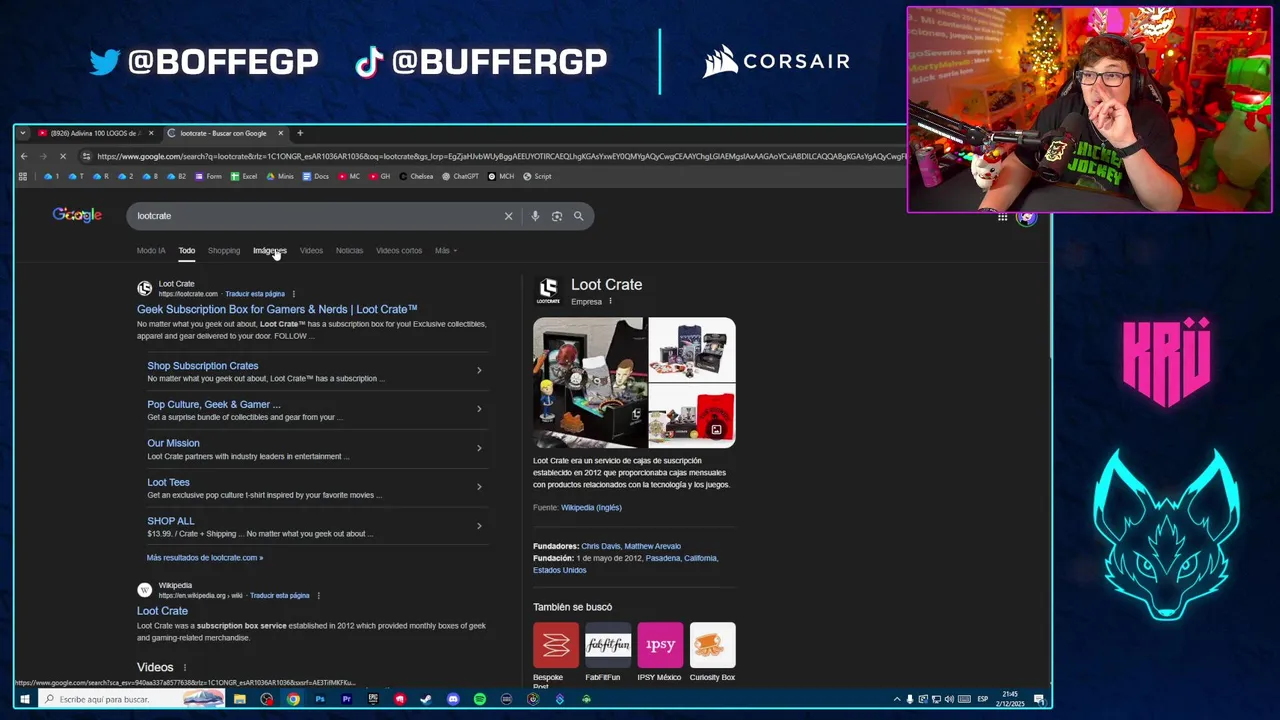Open Photoshop from the taskbar
Viewport: 1280px width, 720px height.
click(320, 699)
